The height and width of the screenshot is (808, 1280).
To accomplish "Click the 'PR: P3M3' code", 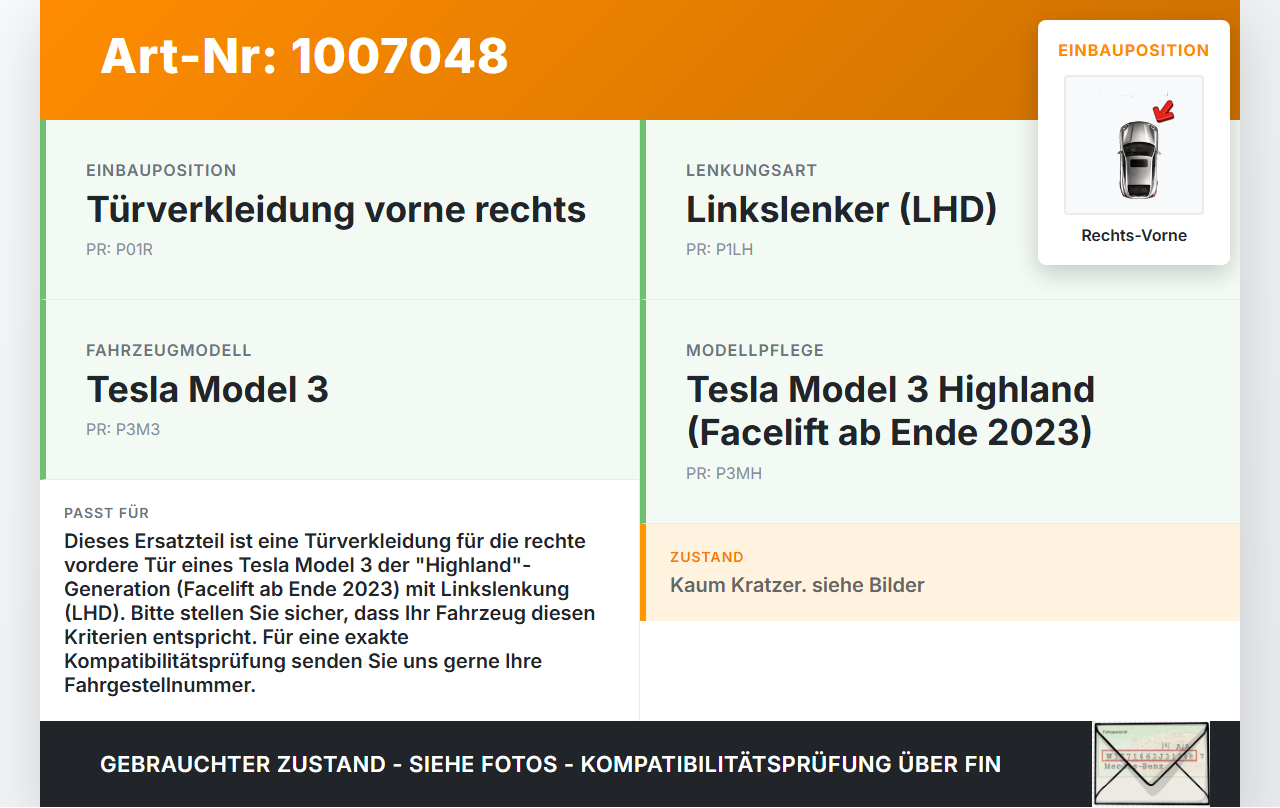I will click(123, 430).
